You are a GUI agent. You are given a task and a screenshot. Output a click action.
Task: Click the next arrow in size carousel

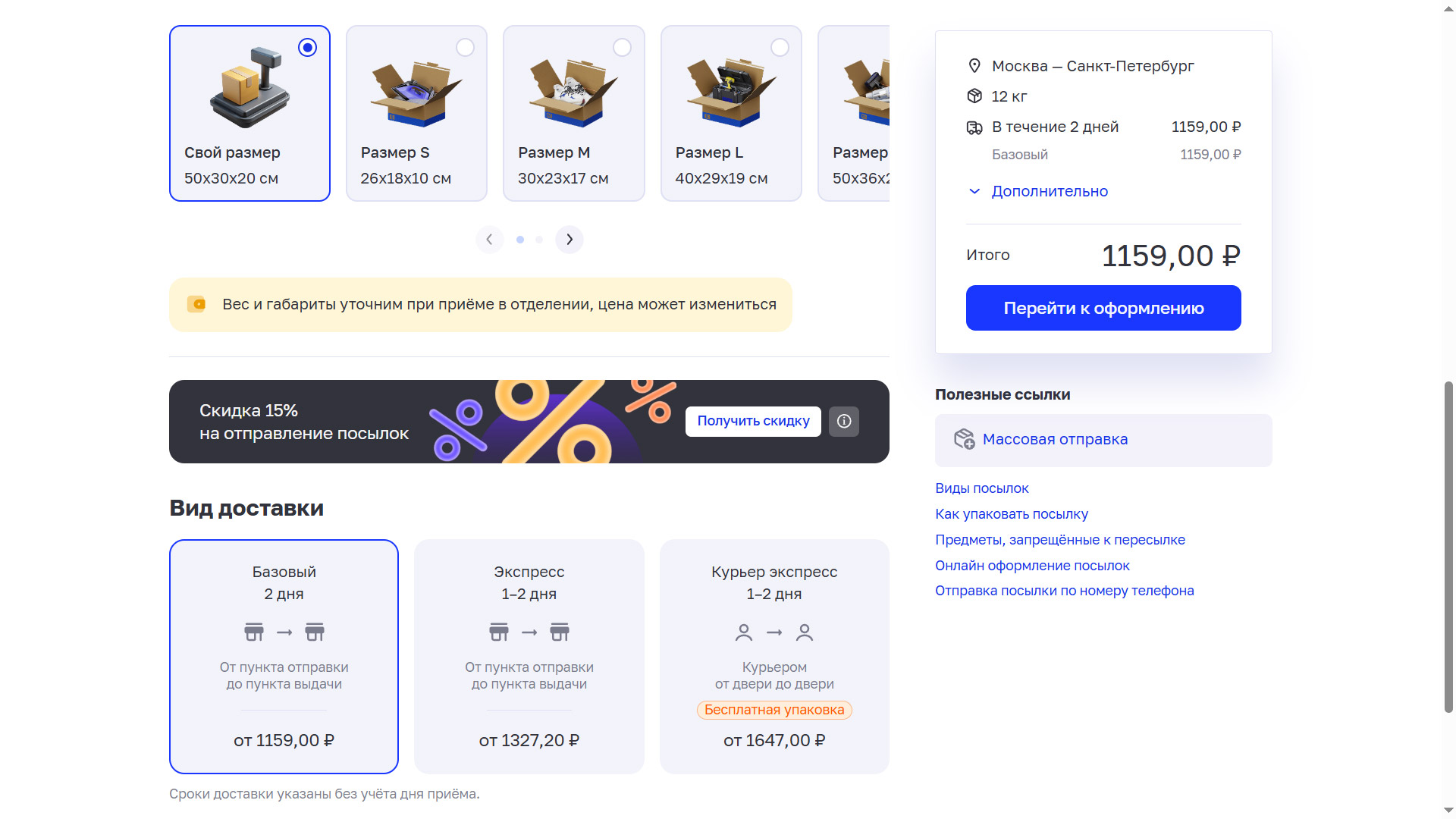(570, 240)
